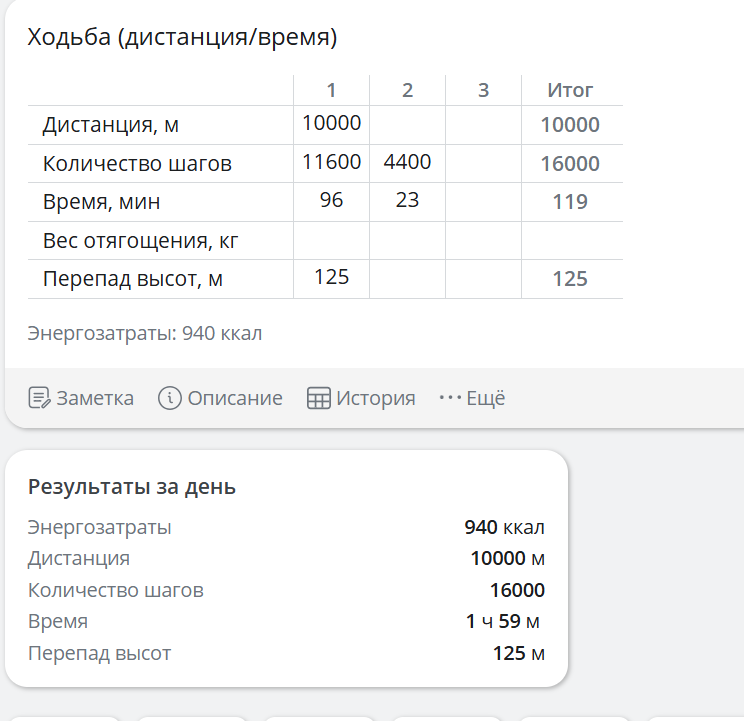
Task: Expand the Ещё more menu
Action: pyautogui.click(x=472, y=398)
